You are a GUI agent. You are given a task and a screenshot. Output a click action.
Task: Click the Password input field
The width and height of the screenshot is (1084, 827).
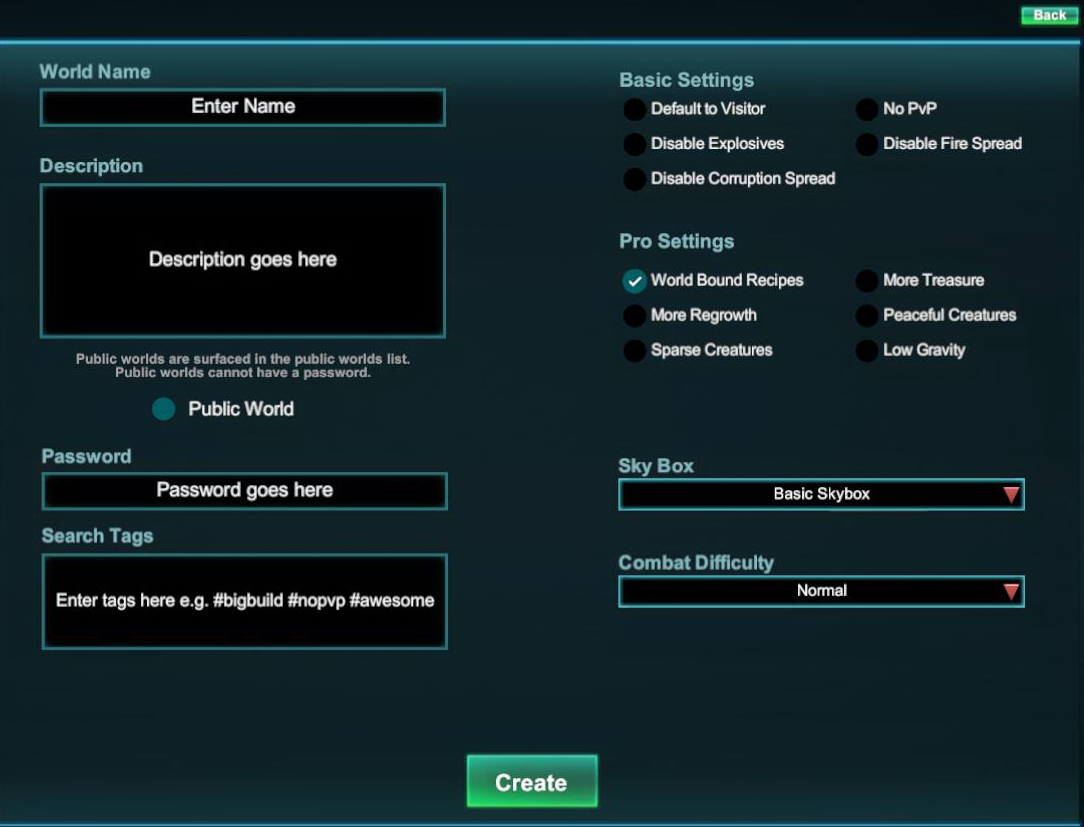[x=245, y=491]
